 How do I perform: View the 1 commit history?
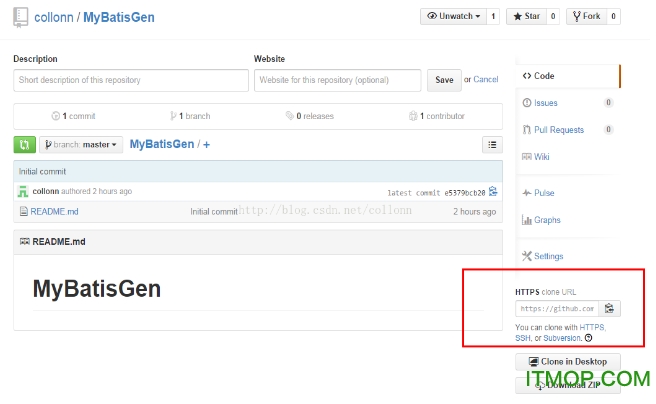74,116
